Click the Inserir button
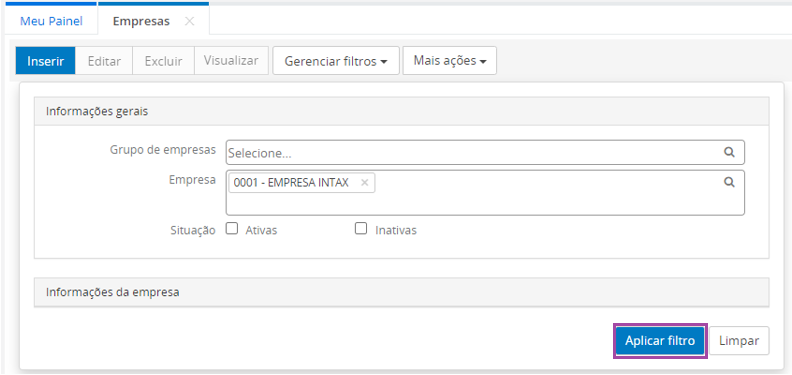This screenshot has width=792, height=375. (45, 61)
